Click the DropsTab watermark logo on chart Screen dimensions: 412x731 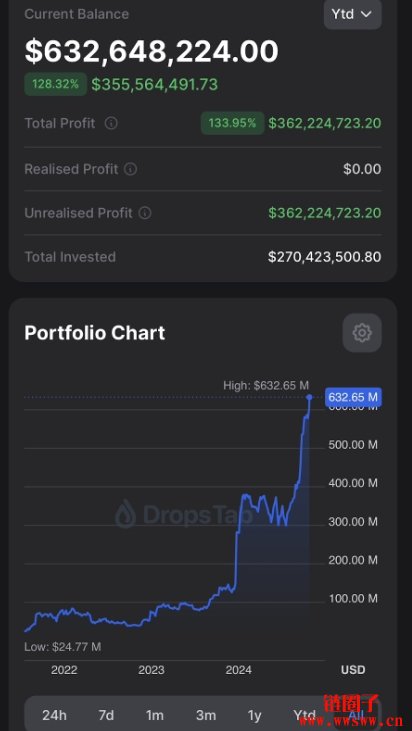click(185, 514)
